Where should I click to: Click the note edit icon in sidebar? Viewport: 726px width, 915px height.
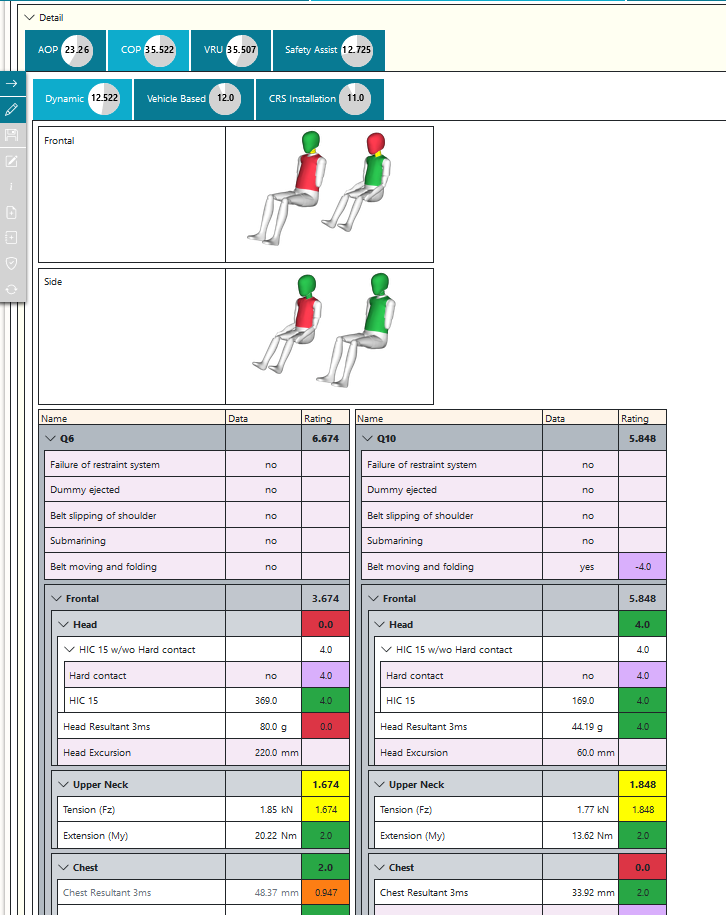point(12,161)
